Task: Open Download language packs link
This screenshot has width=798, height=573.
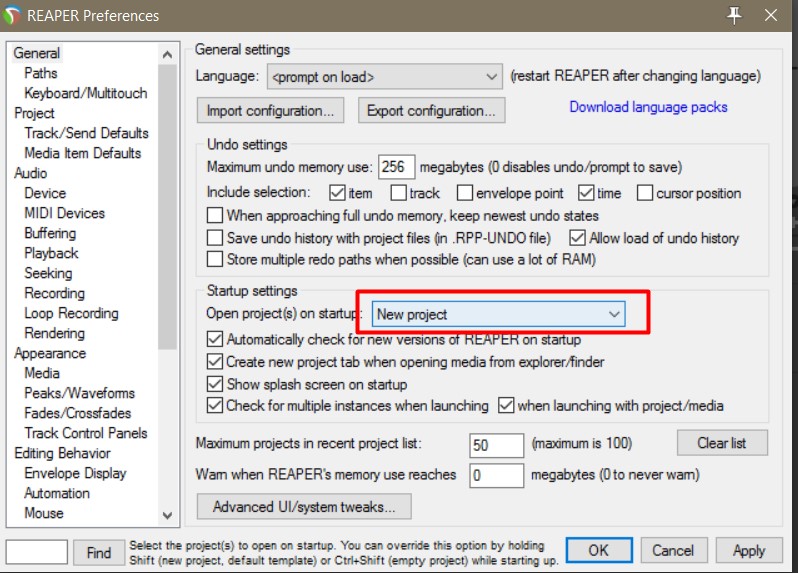Action: pyautogui.click(x=648, y=107)
